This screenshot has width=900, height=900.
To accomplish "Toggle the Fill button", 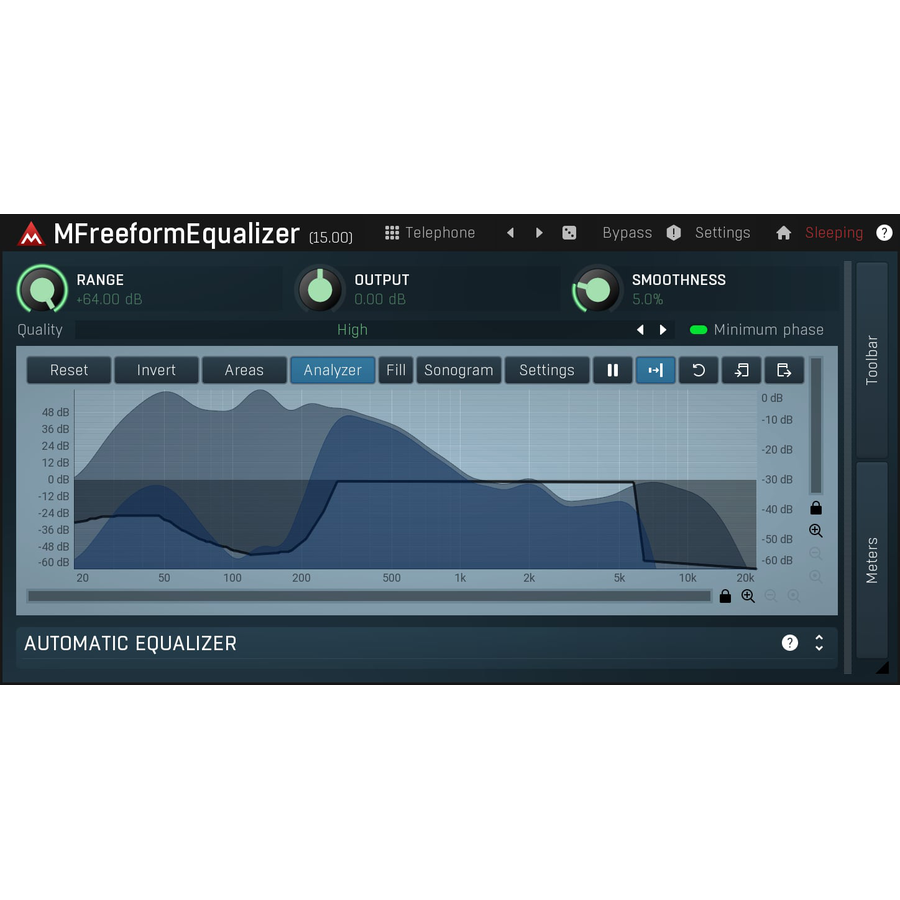I will 396,370.
